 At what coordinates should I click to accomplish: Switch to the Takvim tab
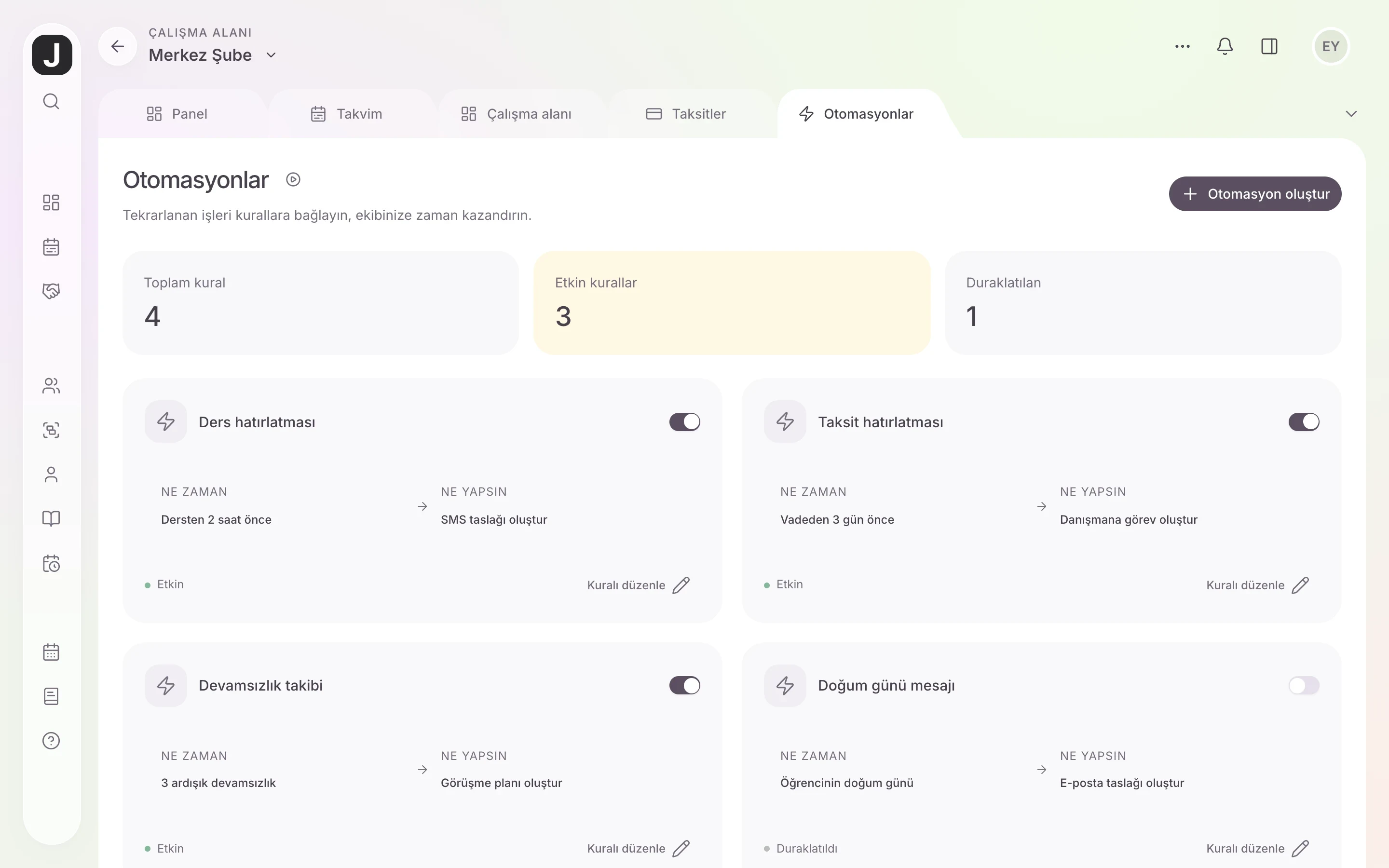tap(346, 114)
